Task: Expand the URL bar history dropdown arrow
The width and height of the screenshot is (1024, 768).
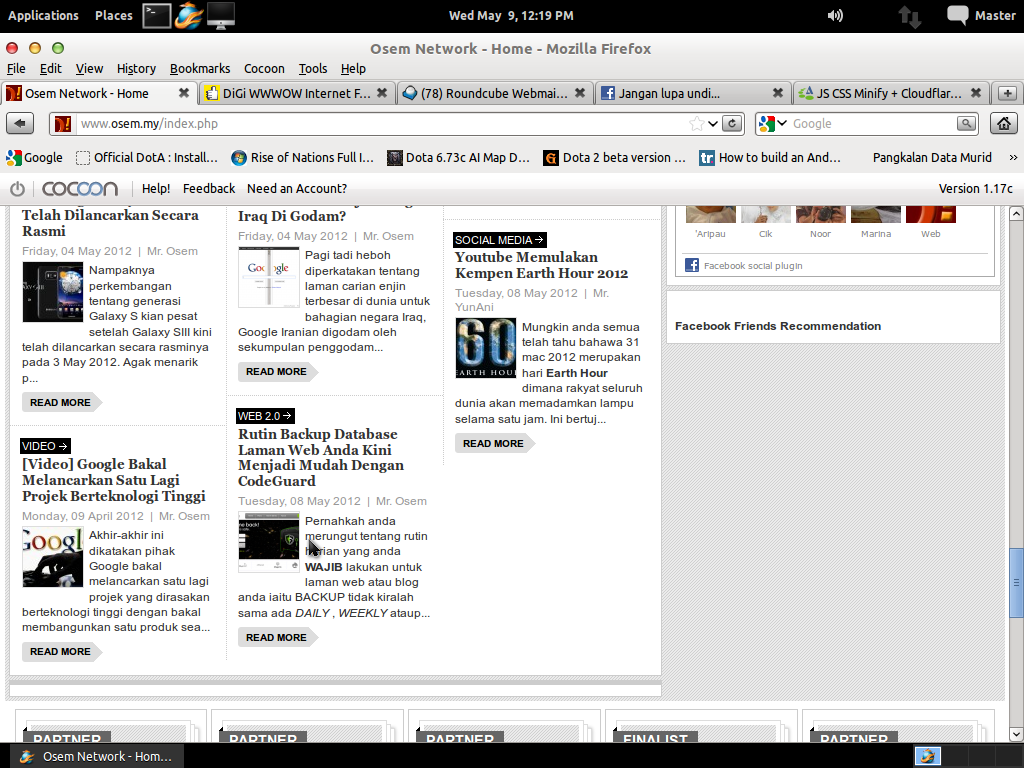Action: click(713, 123)
